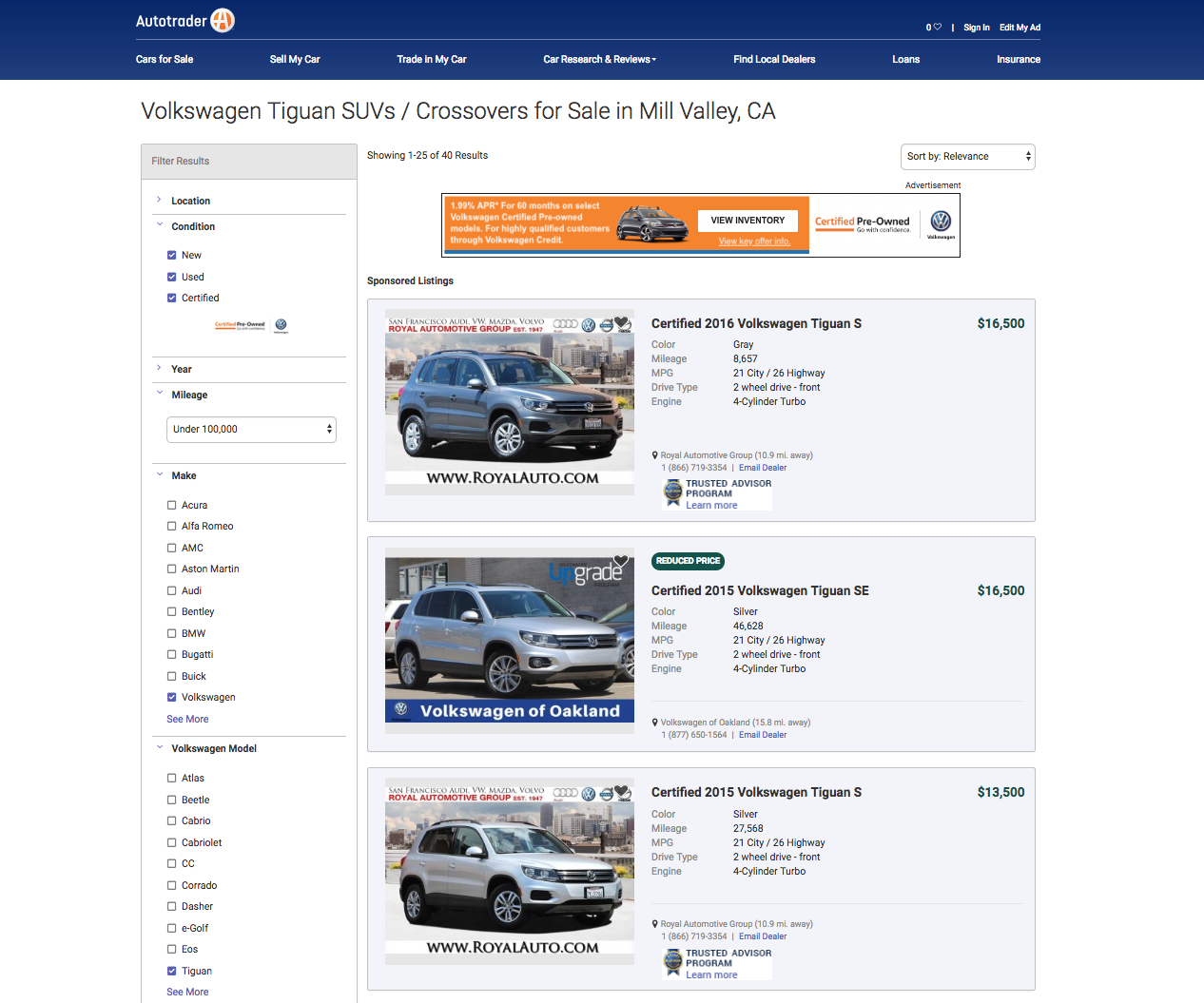Click See More under Make list
The image size is (1204, 1003).
187,719
